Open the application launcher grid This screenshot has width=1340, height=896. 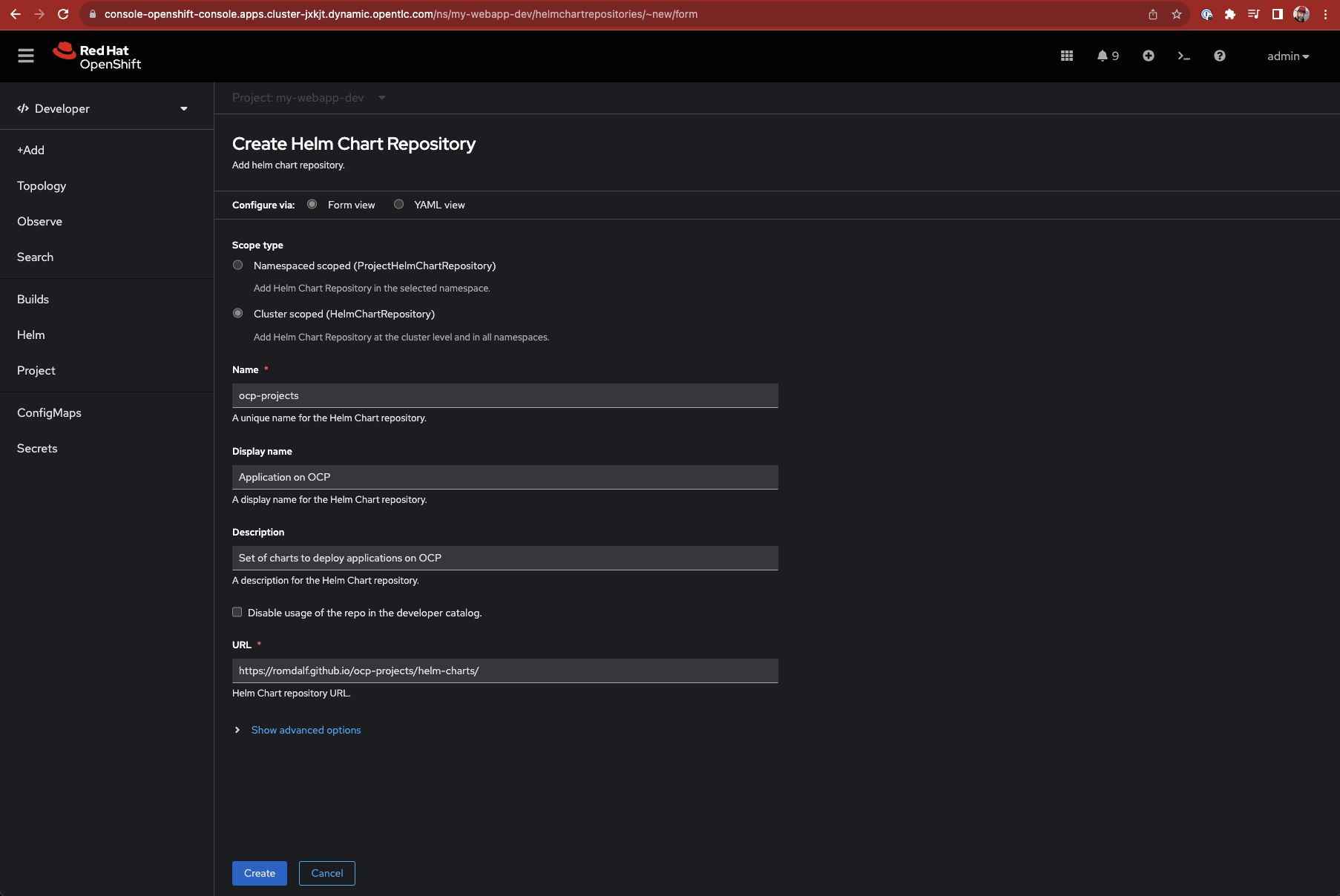coord(1067,56)
